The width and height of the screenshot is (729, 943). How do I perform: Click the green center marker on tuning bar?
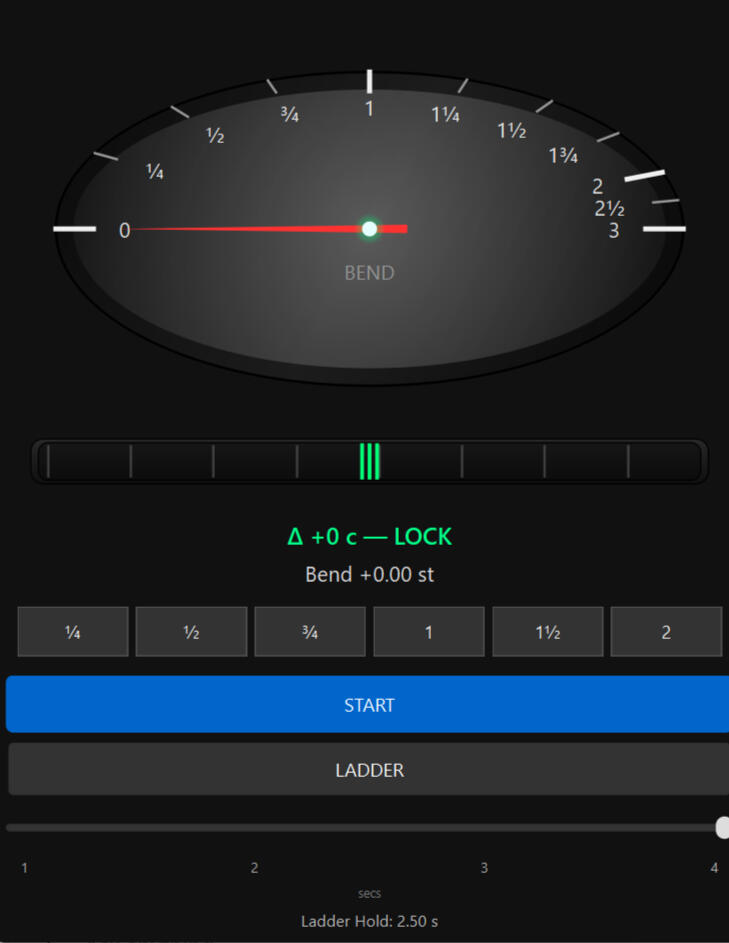point(369,461)
